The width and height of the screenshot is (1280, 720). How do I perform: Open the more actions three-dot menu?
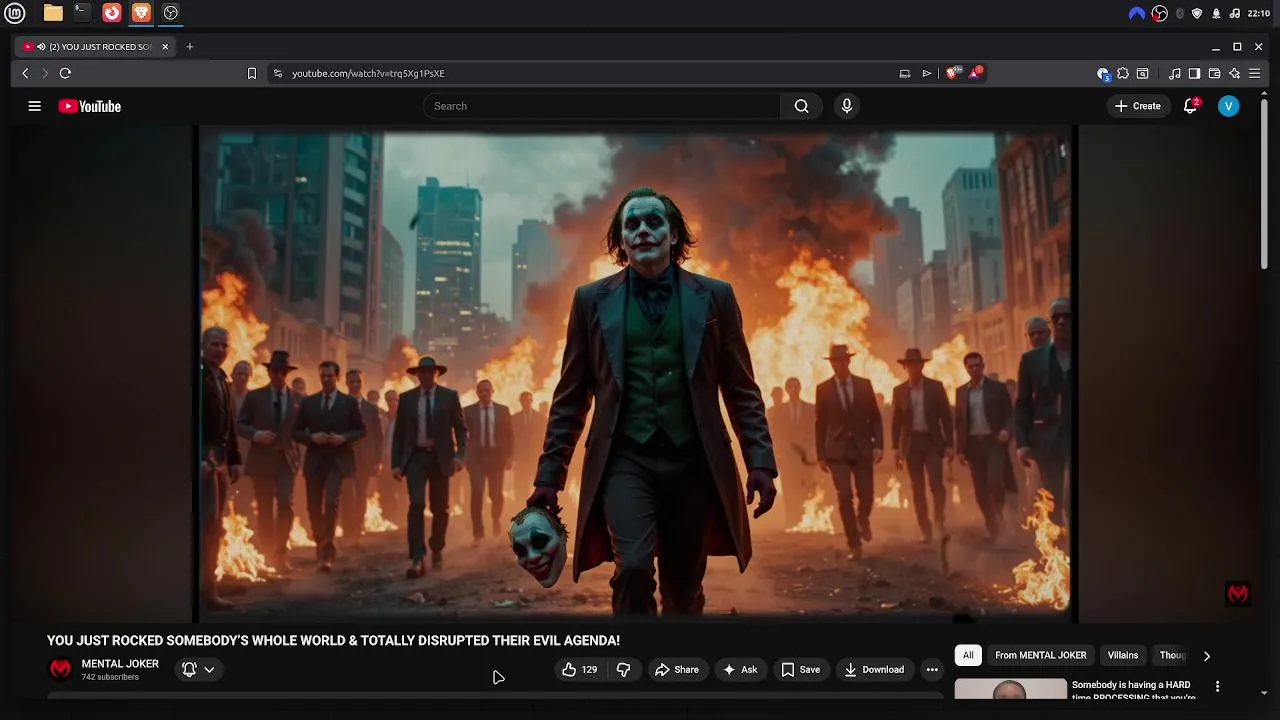click(932, 670)
